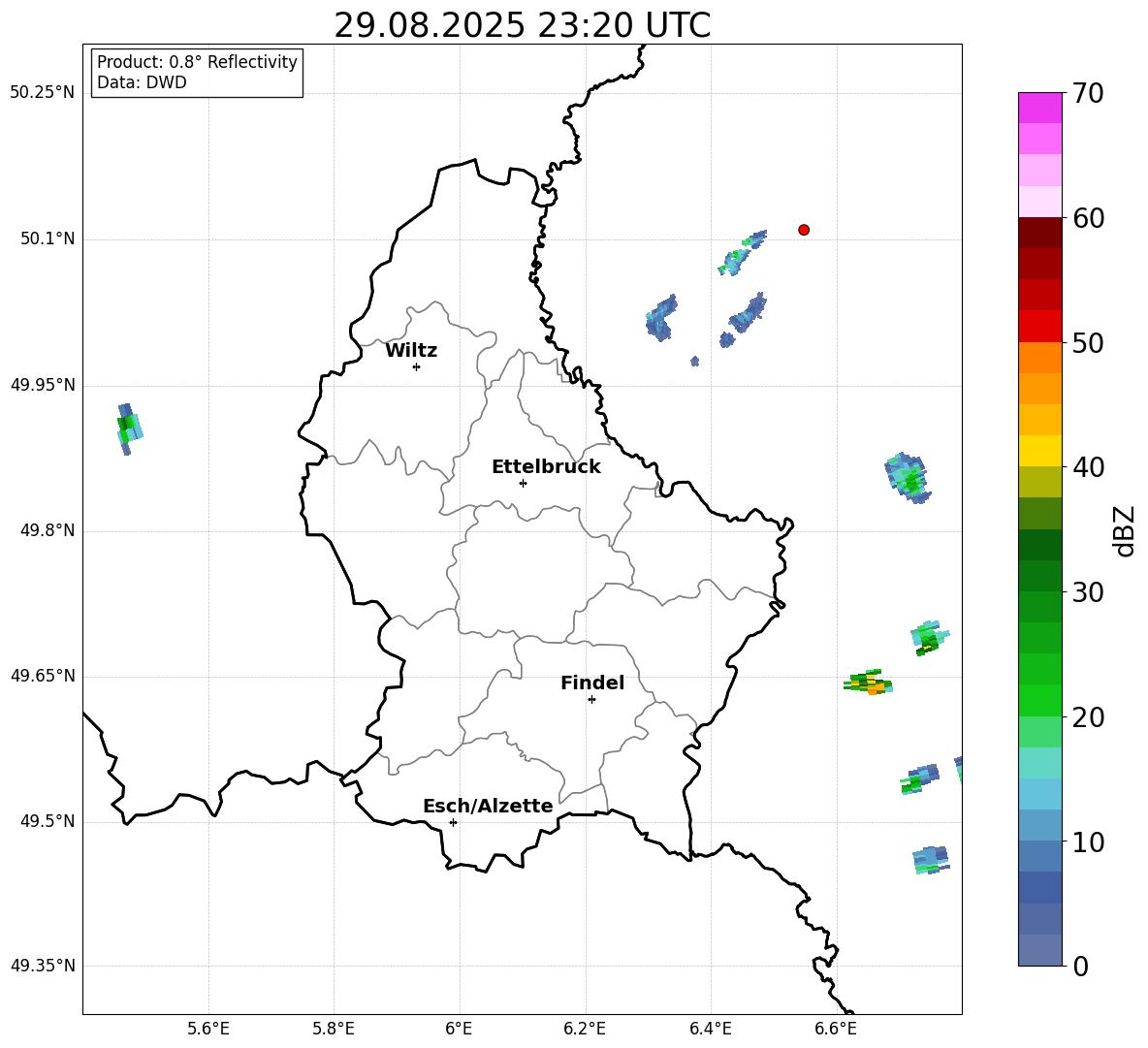1148x1048 pixels.
Task: Click the 6.2°E longitude label
Action: (585, 1029)
